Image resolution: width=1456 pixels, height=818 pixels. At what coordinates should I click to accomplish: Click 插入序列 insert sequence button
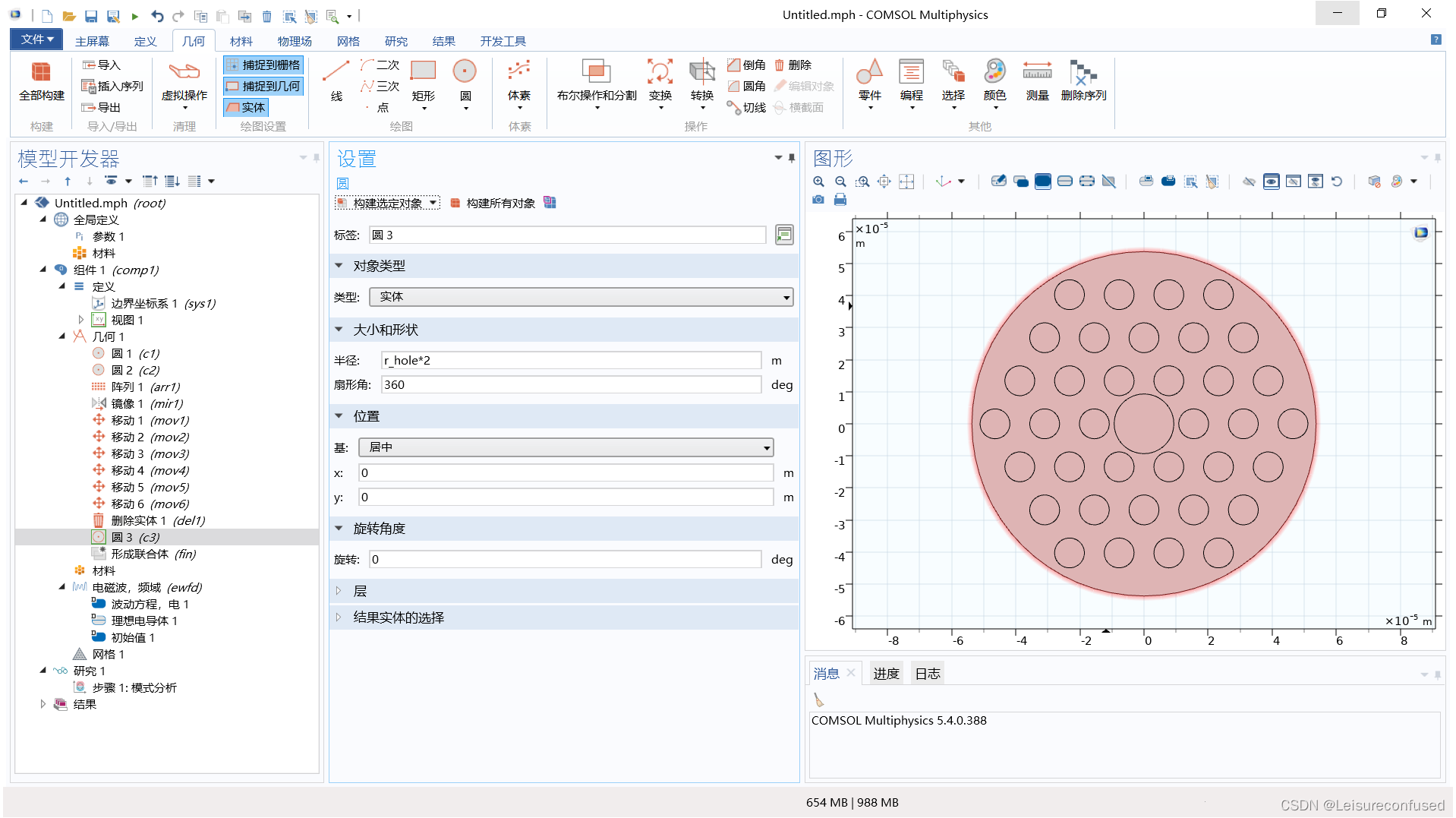point(112,87)
